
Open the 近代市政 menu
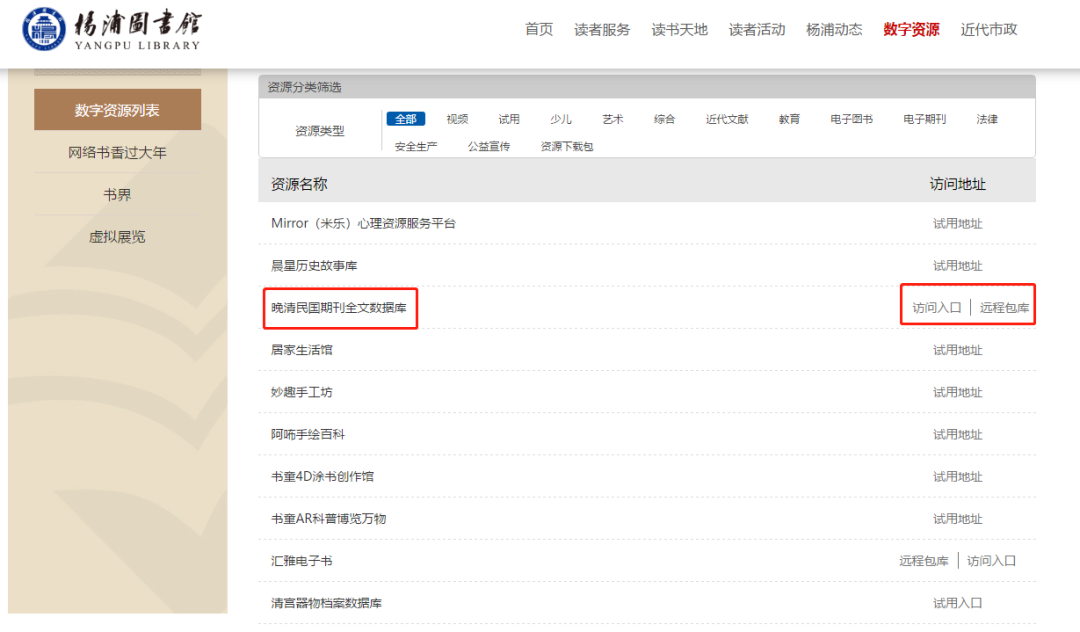click(x=988, y=29)
